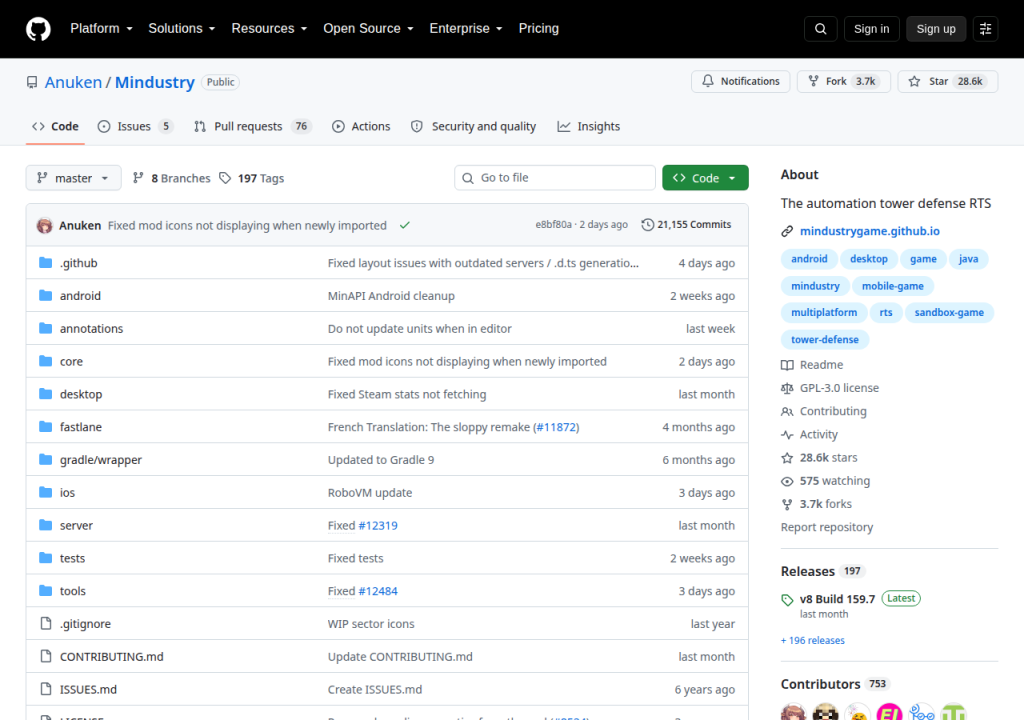
Task: Click the tag icon next to 197 Tags
Action: [x=225, y=178]
